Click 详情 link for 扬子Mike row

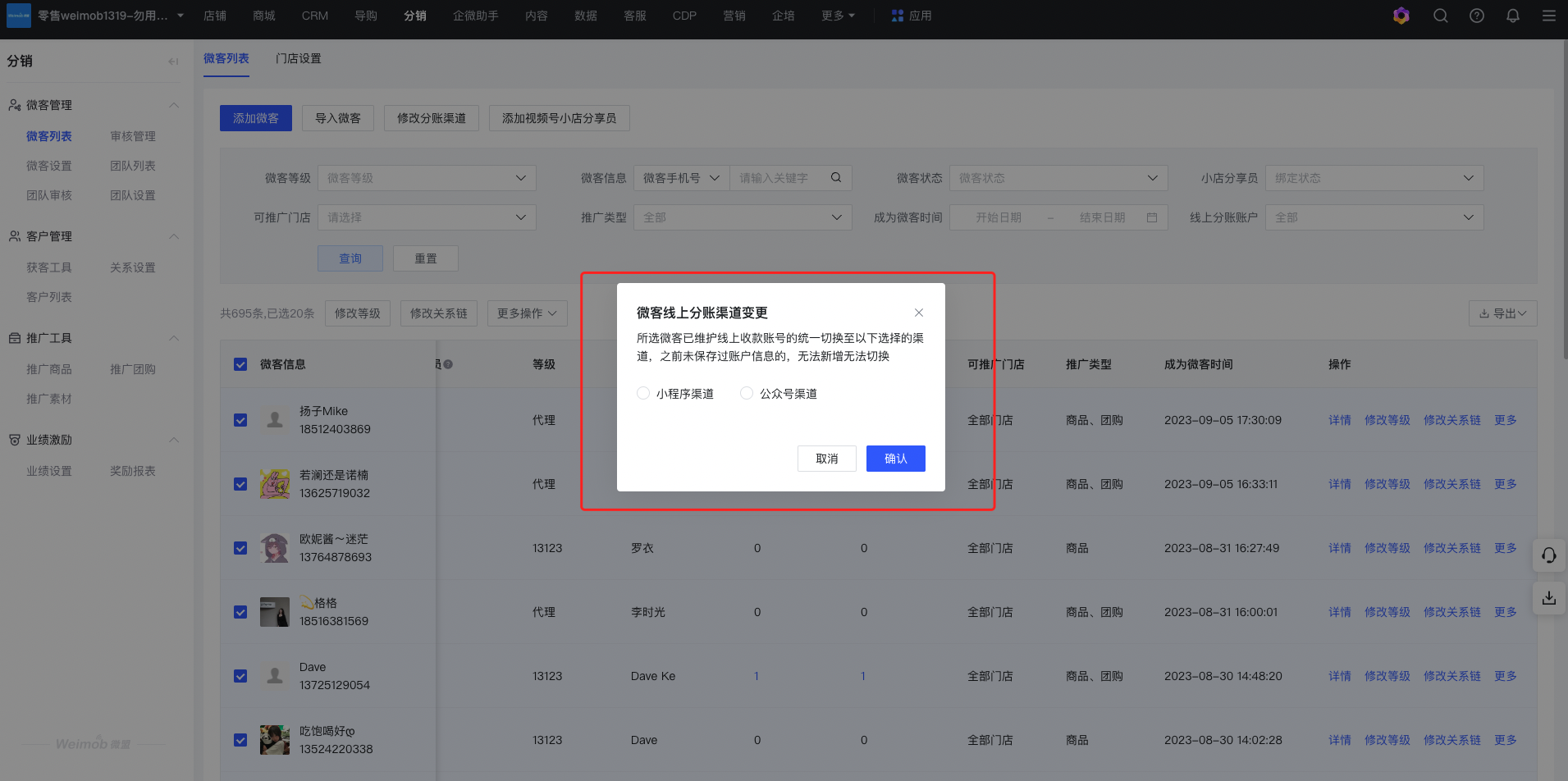coord(1340,420)
